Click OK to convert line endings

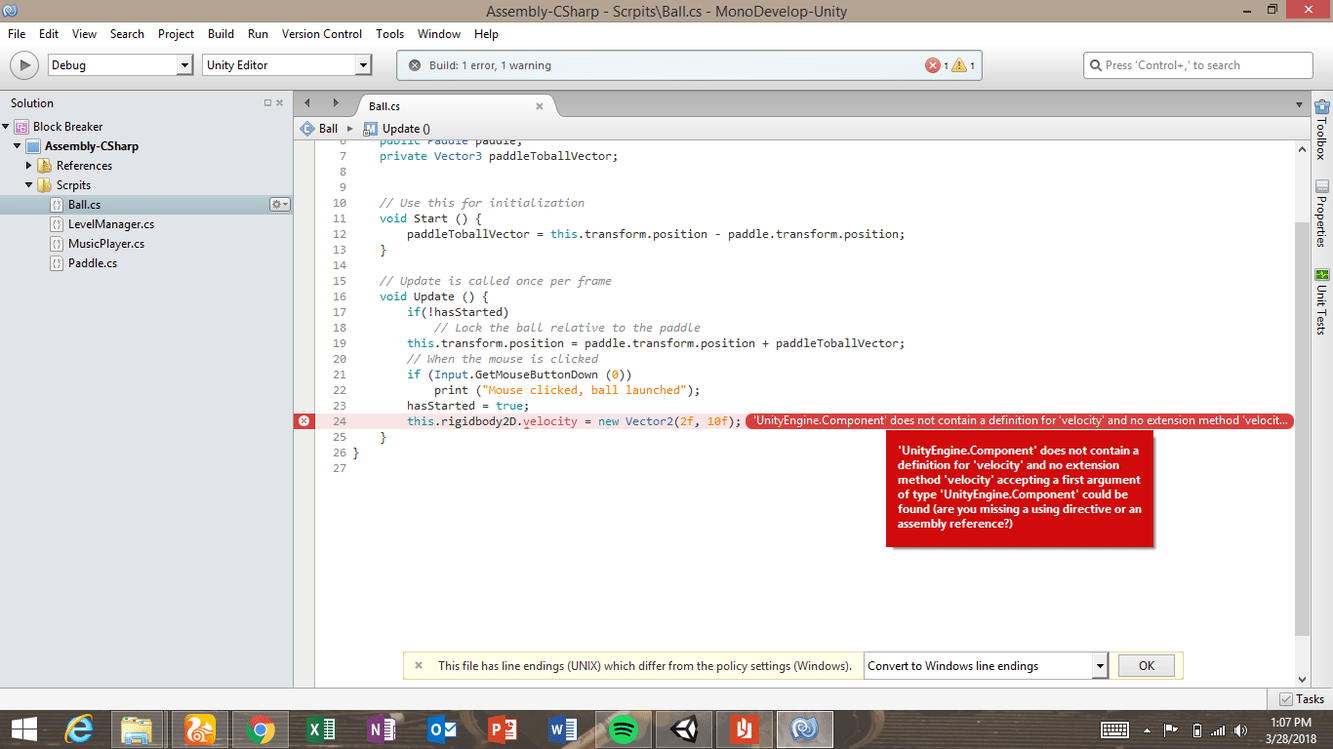pyautogui.click(x=1146, y=665)
